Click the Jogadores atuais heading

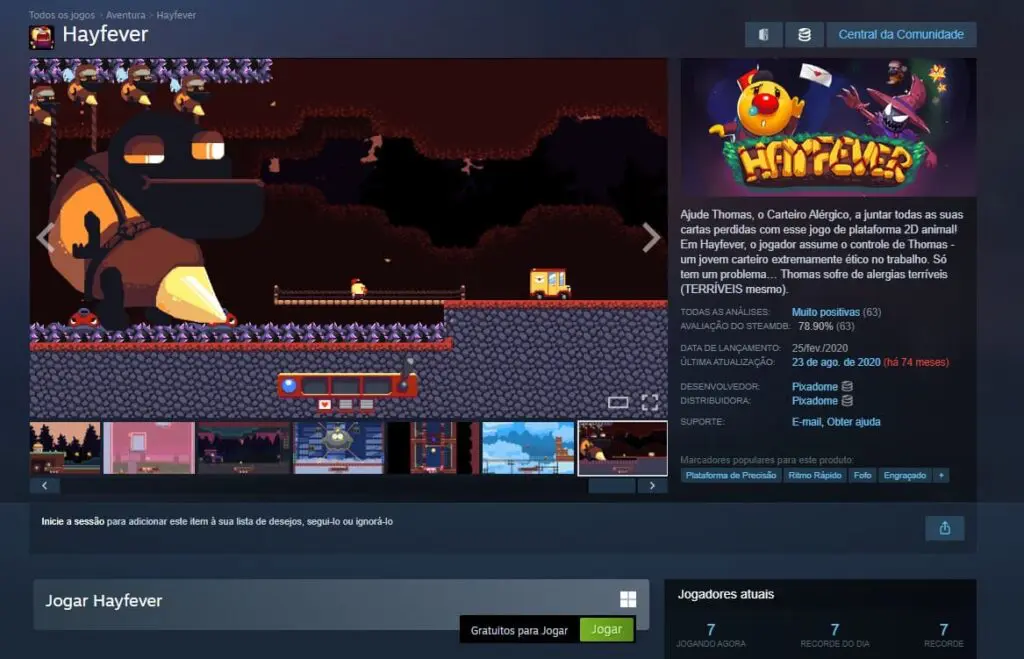tap(726, 594)
